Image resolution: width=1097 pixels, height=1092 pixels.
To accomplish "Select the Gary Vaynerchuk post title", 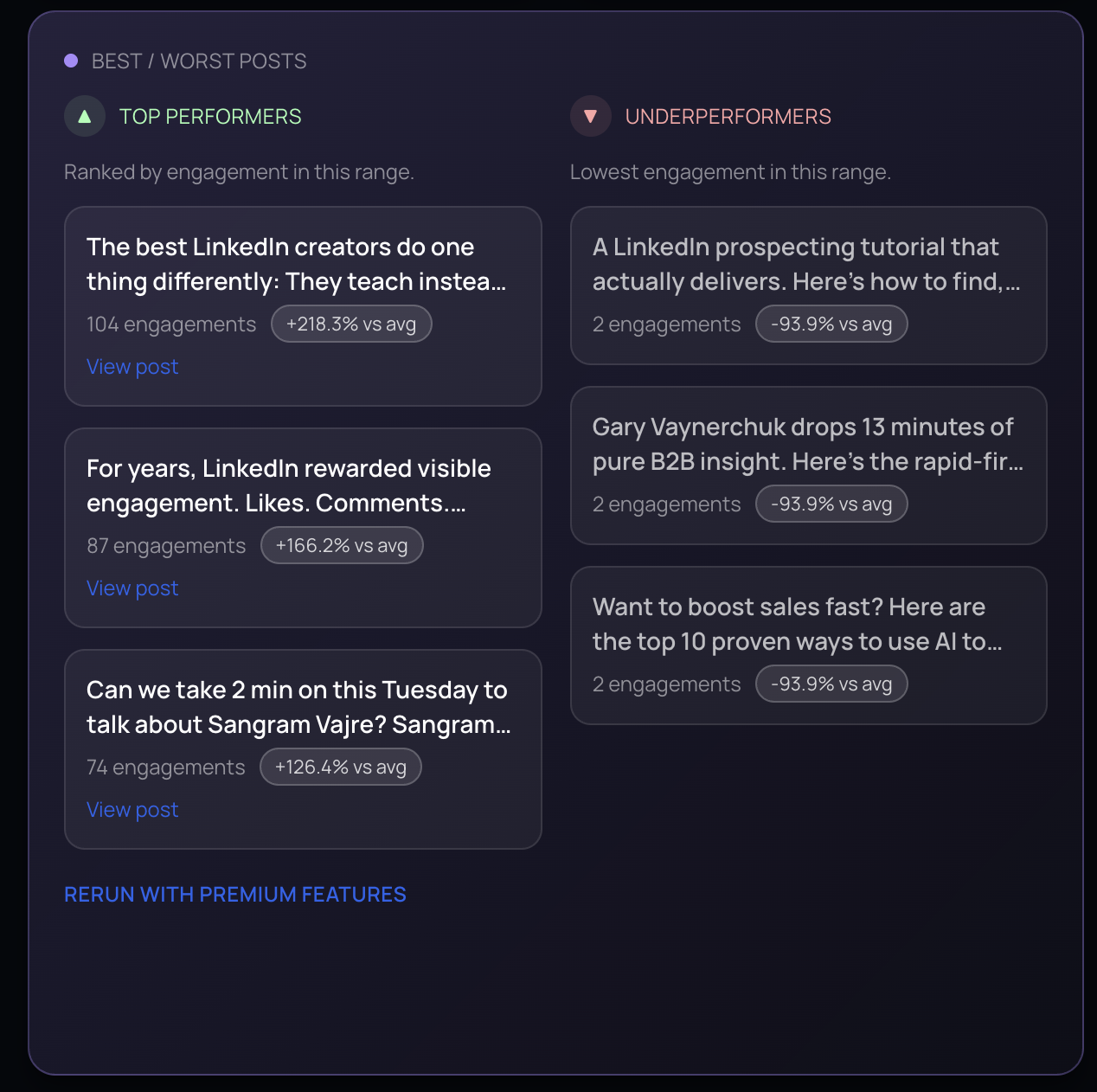I will [x=807, y=445].
